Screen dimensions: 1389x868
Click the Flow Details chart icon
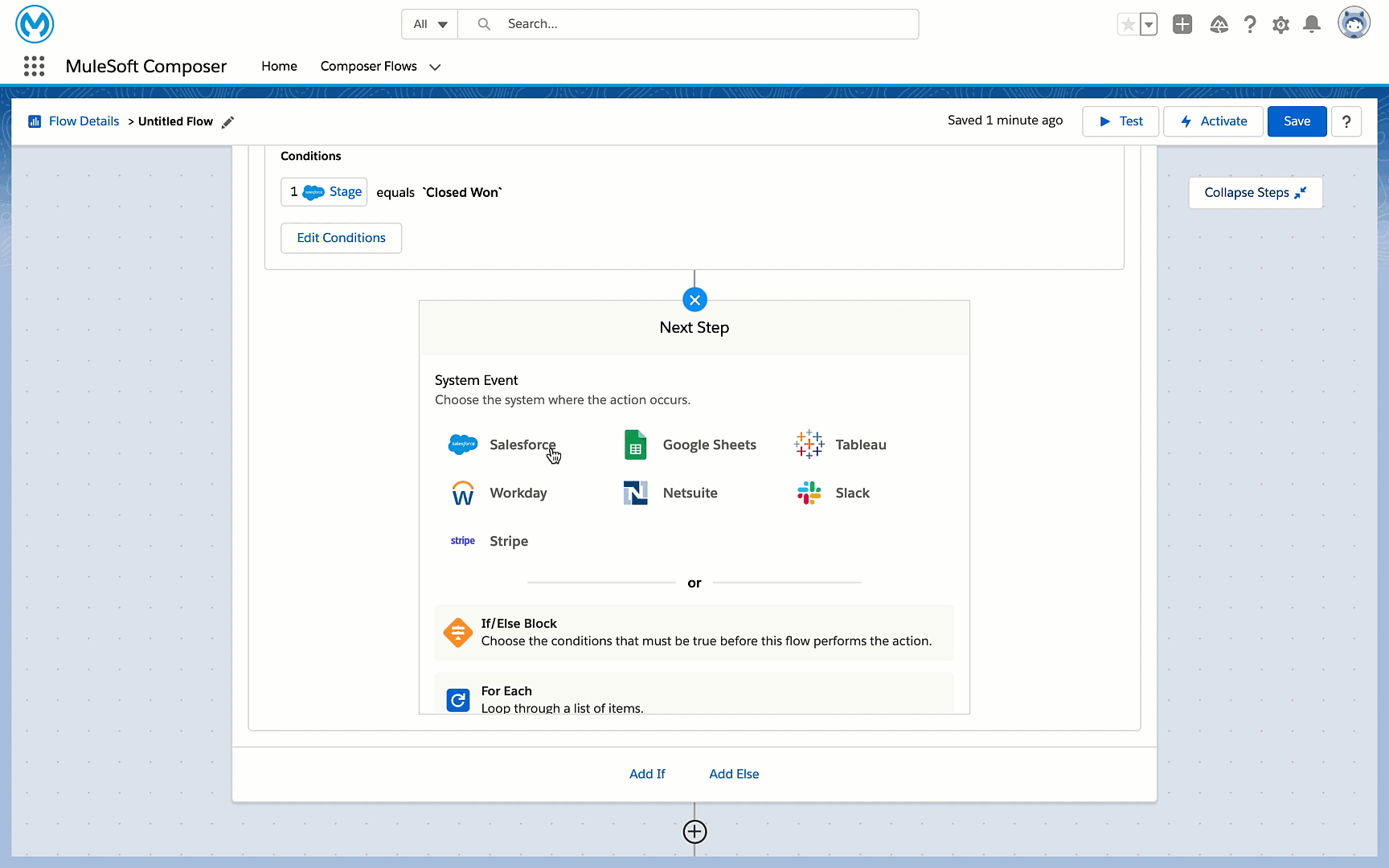coord(35,121)
